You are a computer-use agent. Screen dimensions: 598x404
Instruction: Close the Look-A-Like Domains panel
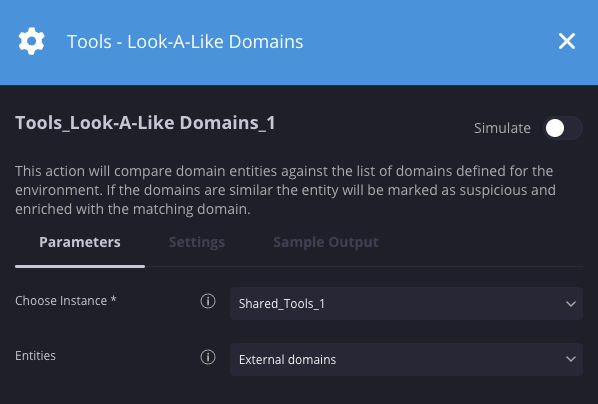(x=567, y=41)
